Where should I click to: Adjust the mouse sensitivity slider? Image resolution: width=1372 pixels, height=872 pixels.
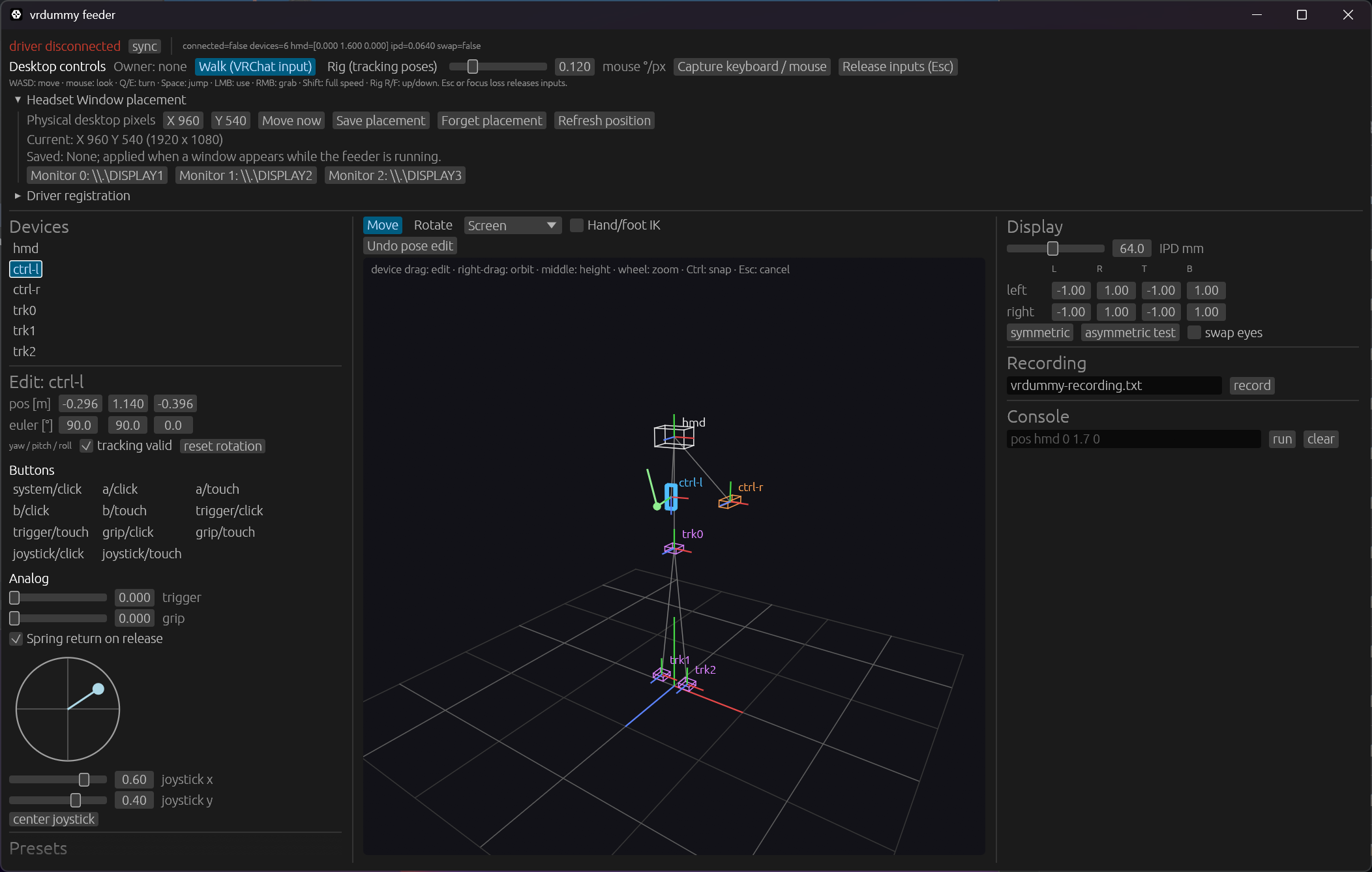click(x=498, y=67)
